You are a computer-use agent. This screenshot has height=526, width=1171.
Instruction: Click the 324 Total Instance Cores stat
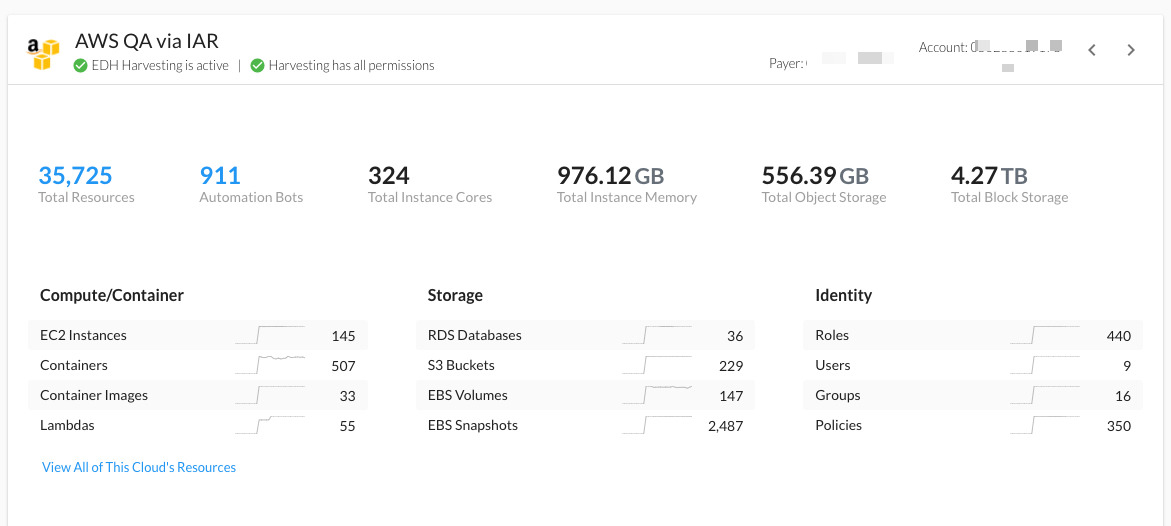430,185
